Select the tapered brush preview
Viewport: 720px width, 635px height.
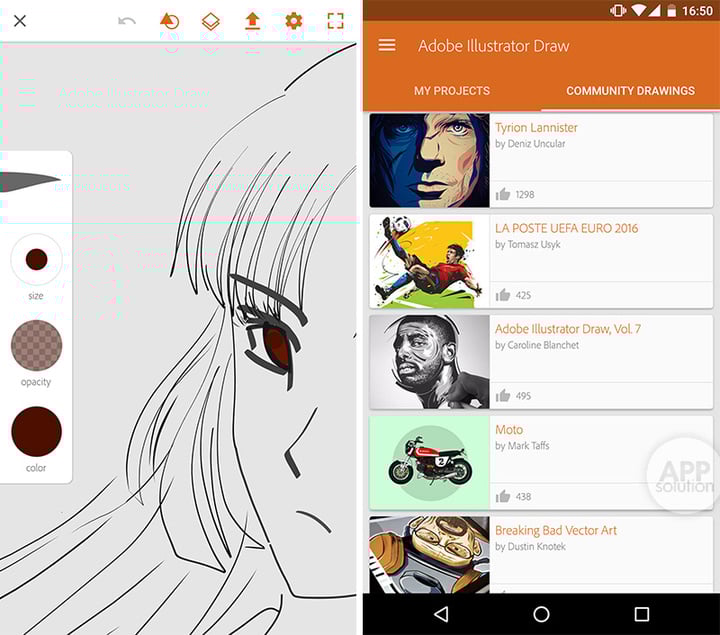(30, 181)
